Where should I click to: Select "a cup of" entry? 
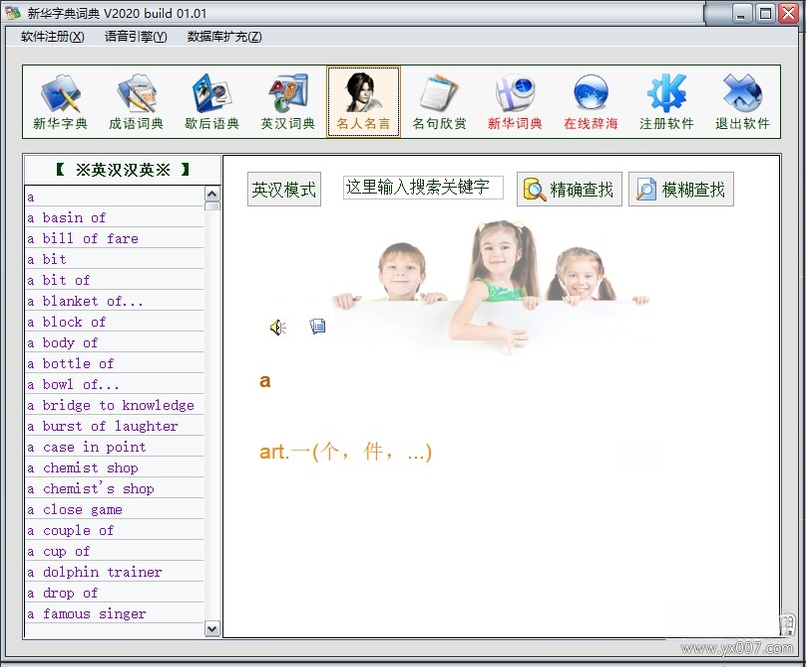click(115, 551)
